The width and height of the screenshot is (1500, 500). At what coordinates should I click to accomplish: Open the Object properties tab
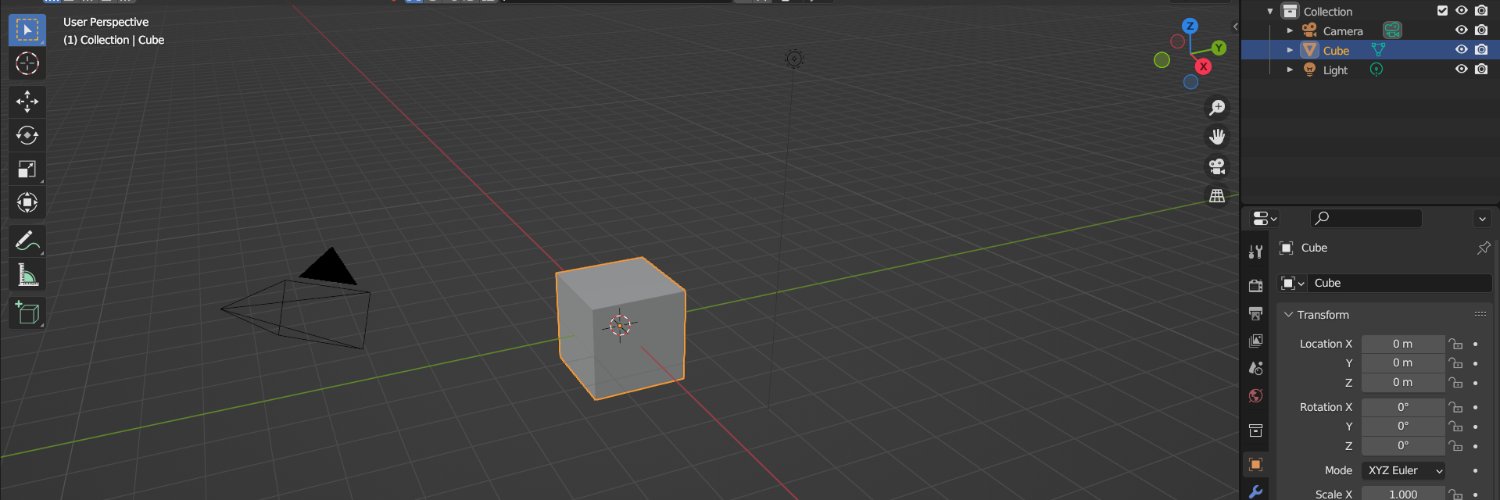pyautogui.click(x=1256, y=464)
